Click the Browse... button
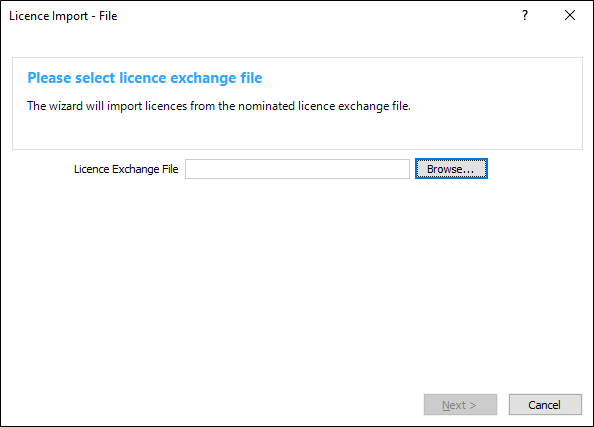 [x=451, y=169]
